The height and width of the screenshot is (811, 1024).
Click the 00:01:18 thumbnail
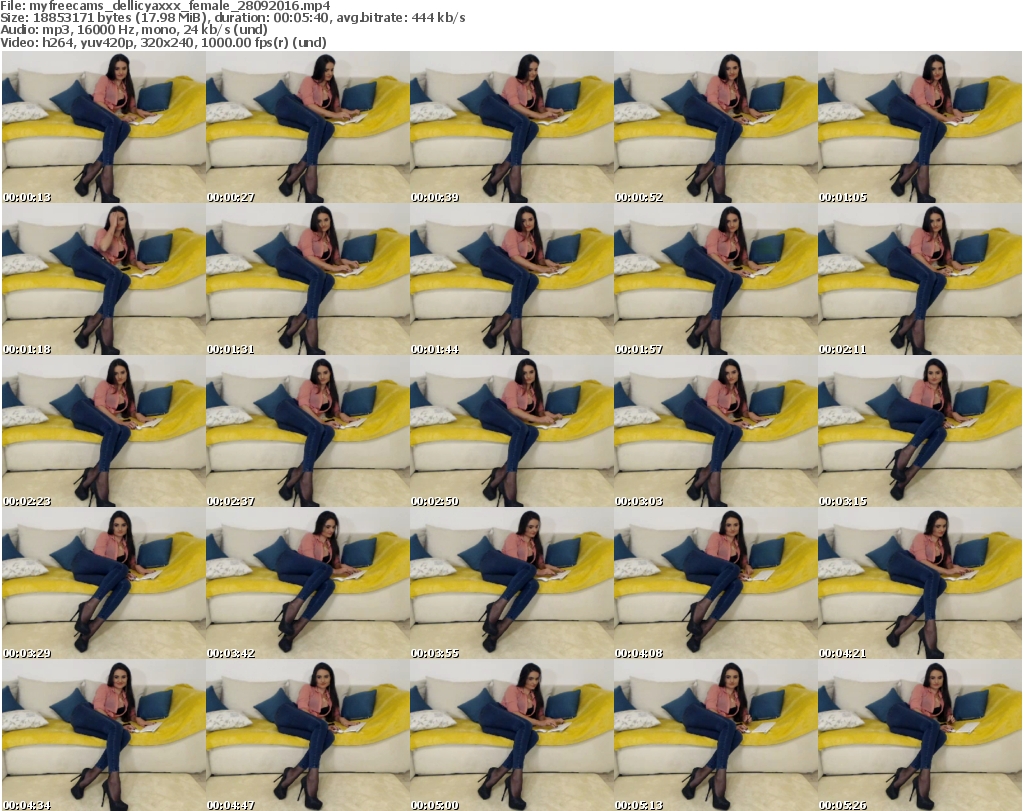(103, 279)
